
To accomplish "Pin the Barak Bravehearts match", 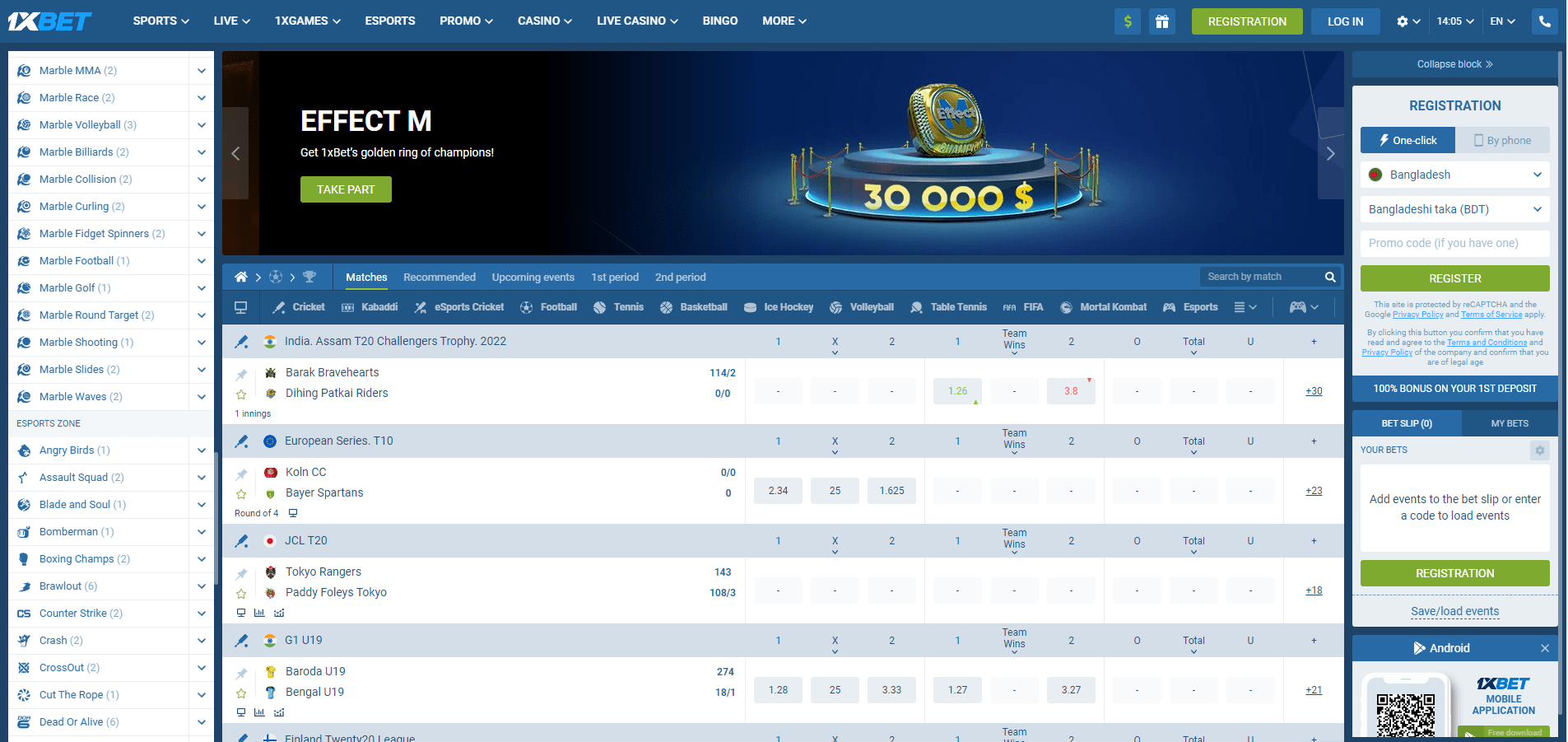I will coord(241,375).
